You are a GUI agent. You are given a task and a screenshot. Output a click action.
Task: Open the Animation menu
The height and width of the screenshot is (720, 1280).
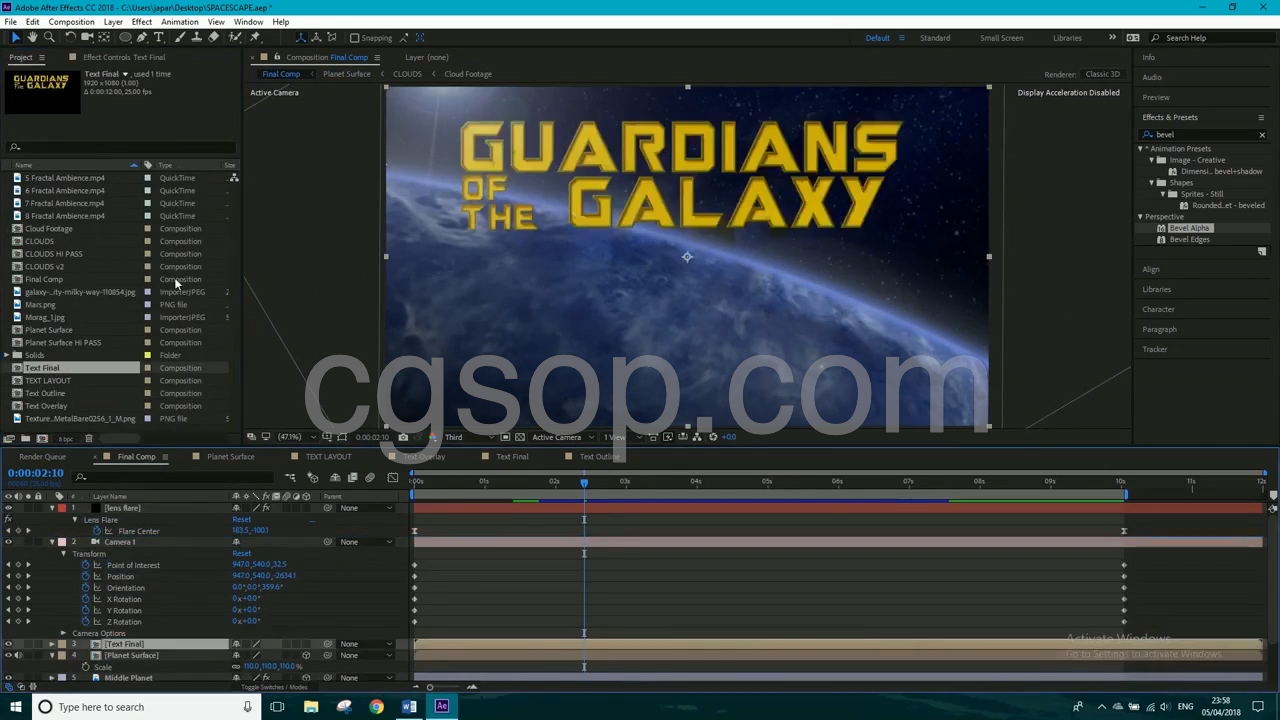point(179,22)
